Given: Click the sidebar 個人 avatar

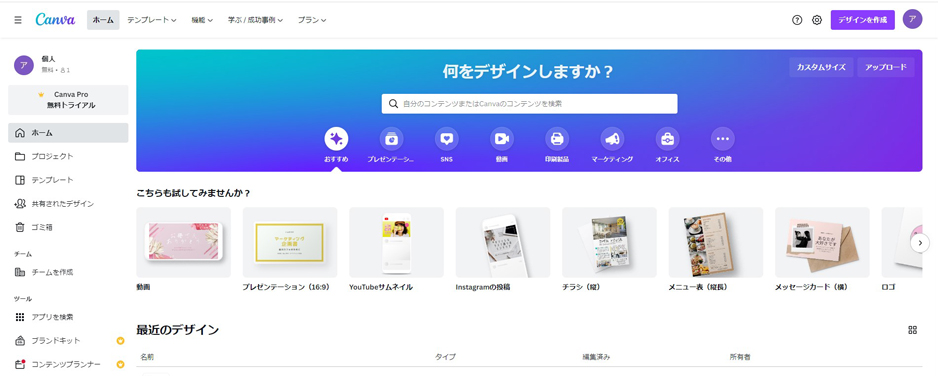Looking at the screenshot, I should click(x=24, y=65).
